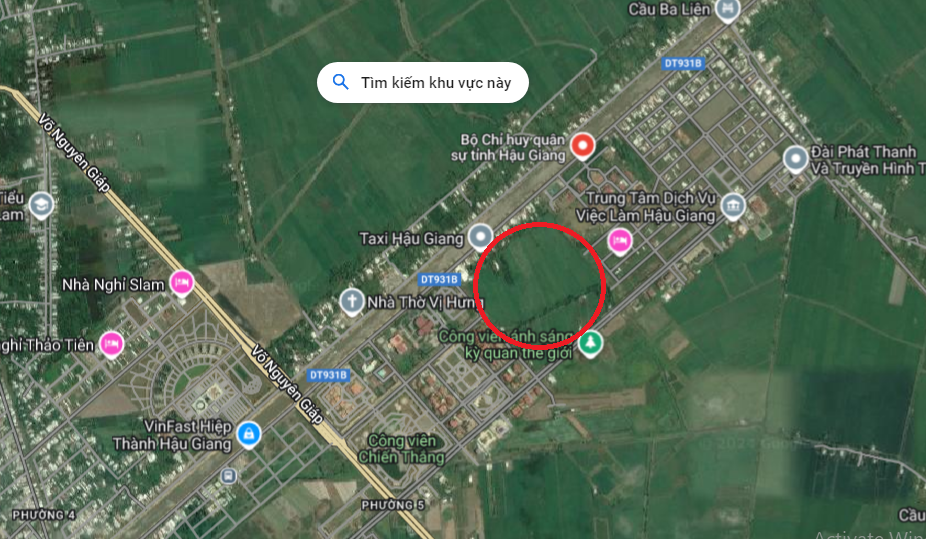Open VinFast Hiệp Thành Hậu Giang pin
The height and width of the screenshot is (539, 926).
click(x=249, y=434)
